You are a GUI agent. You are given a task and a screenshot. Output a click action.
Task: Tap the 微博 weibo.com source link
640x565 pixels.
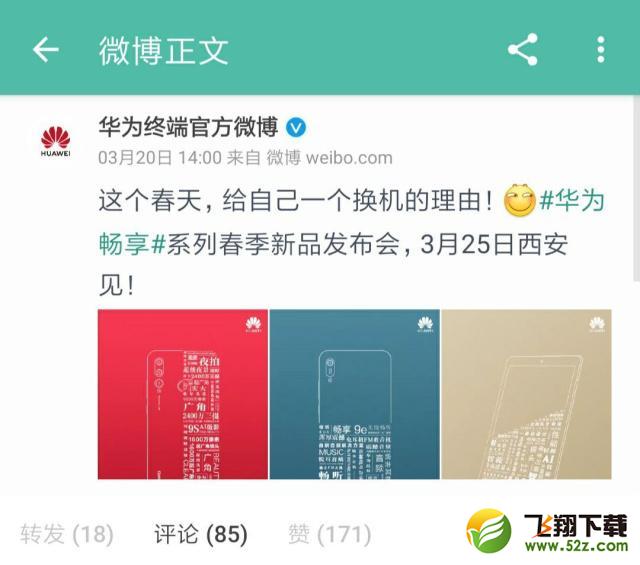(329, 158)
